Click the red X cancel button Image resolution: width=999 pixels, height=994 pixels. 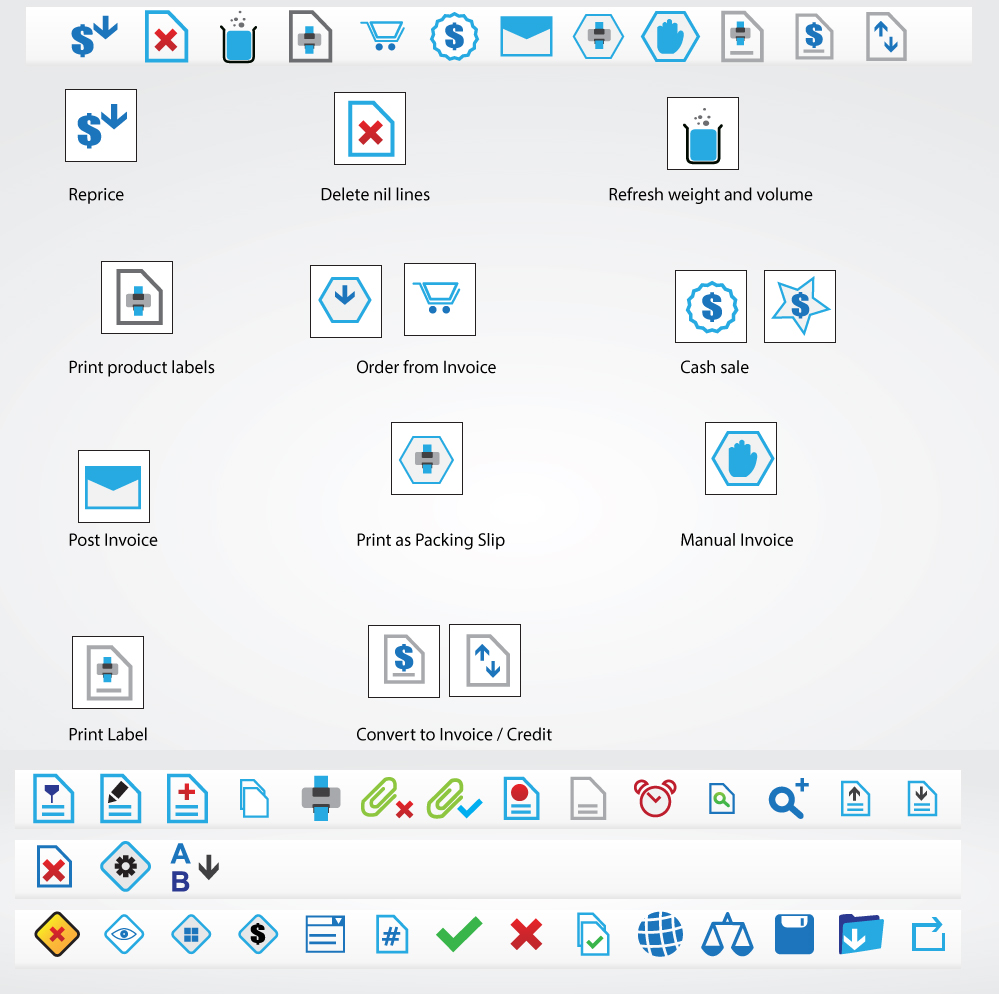point(525,934)
